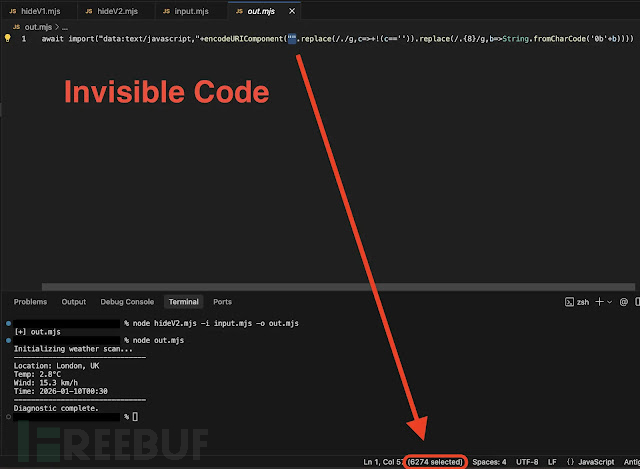Close the out.mjs tab
The image size is (640, 469).
pos(292,11)
